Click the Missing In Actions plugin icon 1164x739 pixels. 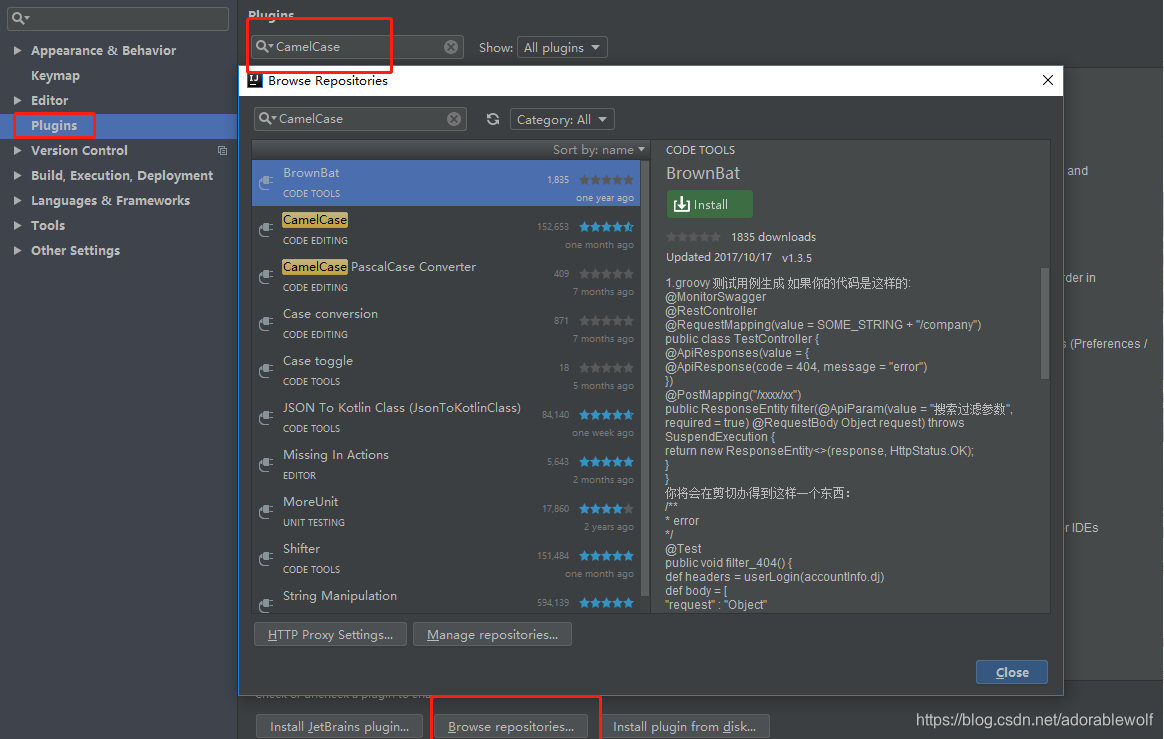coord(266,464)
